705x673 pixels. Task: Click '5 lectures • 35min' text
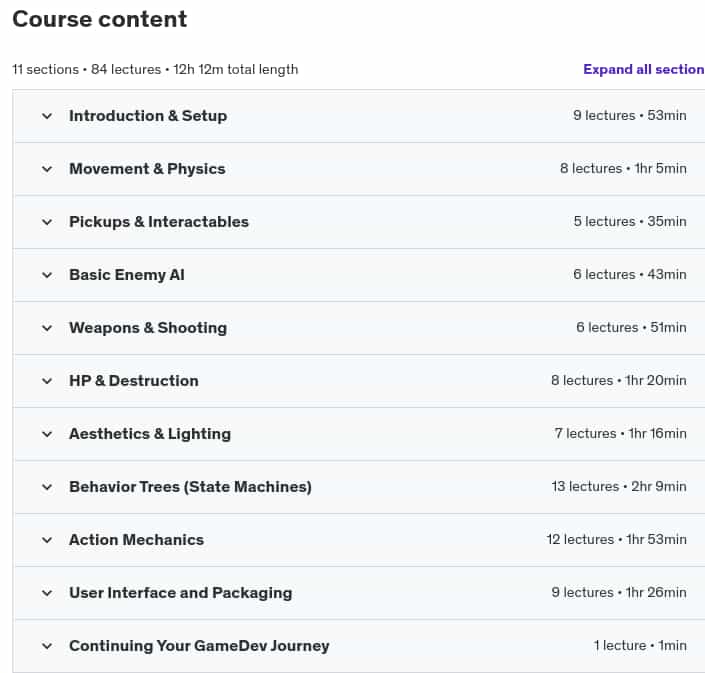tap(630, 222)
